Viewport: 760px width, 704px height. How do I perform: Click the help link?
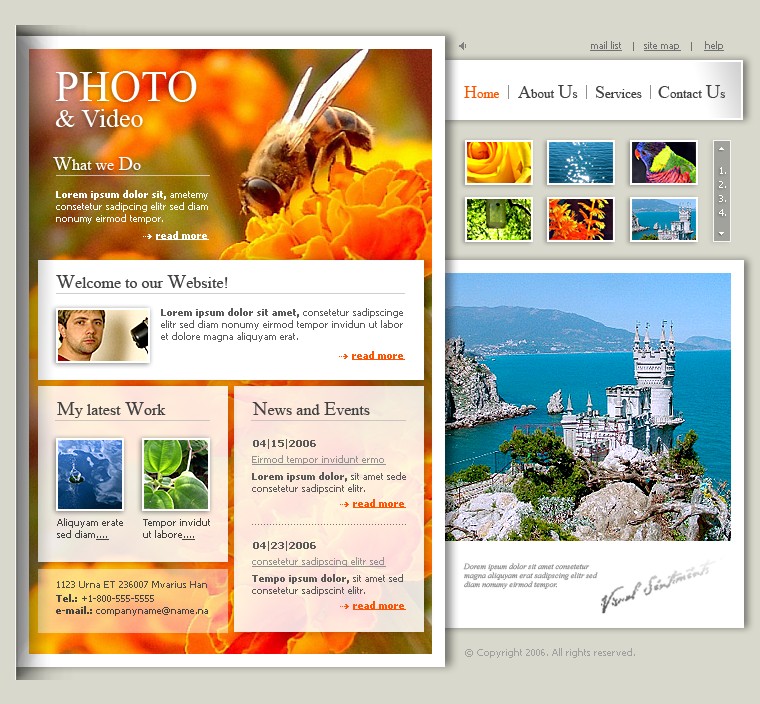coord(713,46)
